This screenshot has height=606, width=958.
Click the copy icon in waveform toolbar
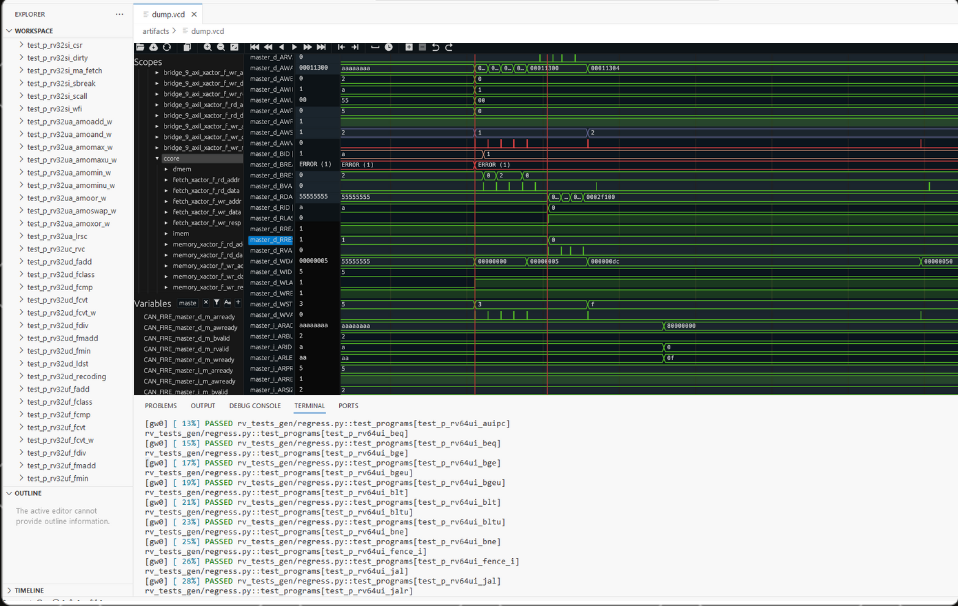(x=187, y=47)
